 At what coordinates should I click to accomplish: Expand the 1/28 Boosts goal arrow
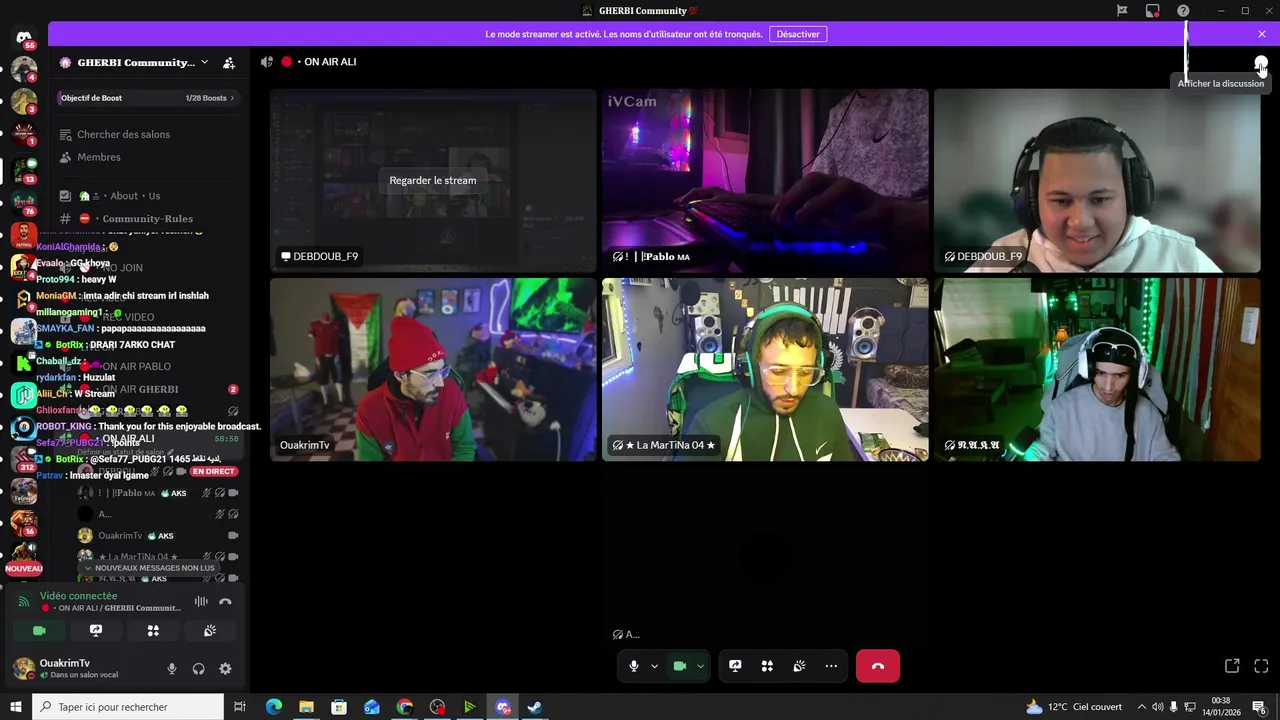[x=233, y=98]
